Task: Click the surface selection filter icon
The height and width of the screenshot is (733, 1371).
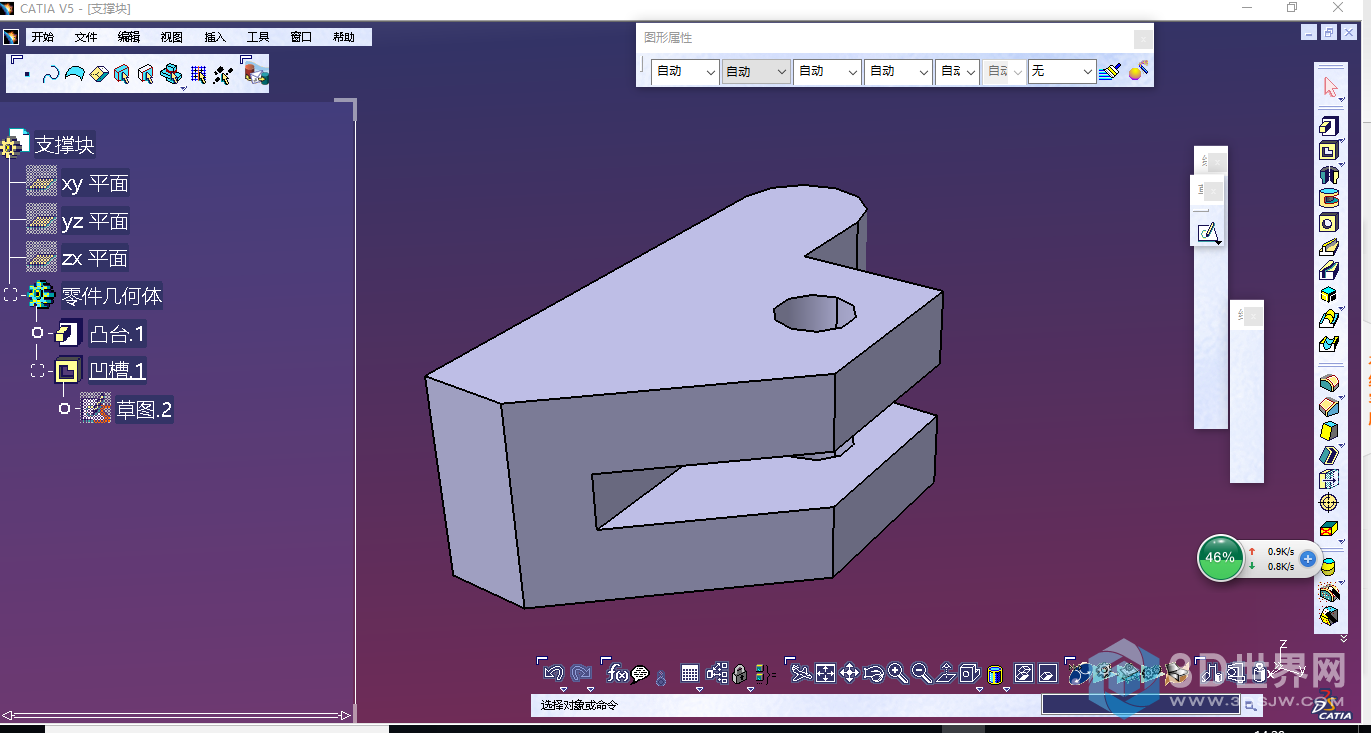Action: coord(74,73)
